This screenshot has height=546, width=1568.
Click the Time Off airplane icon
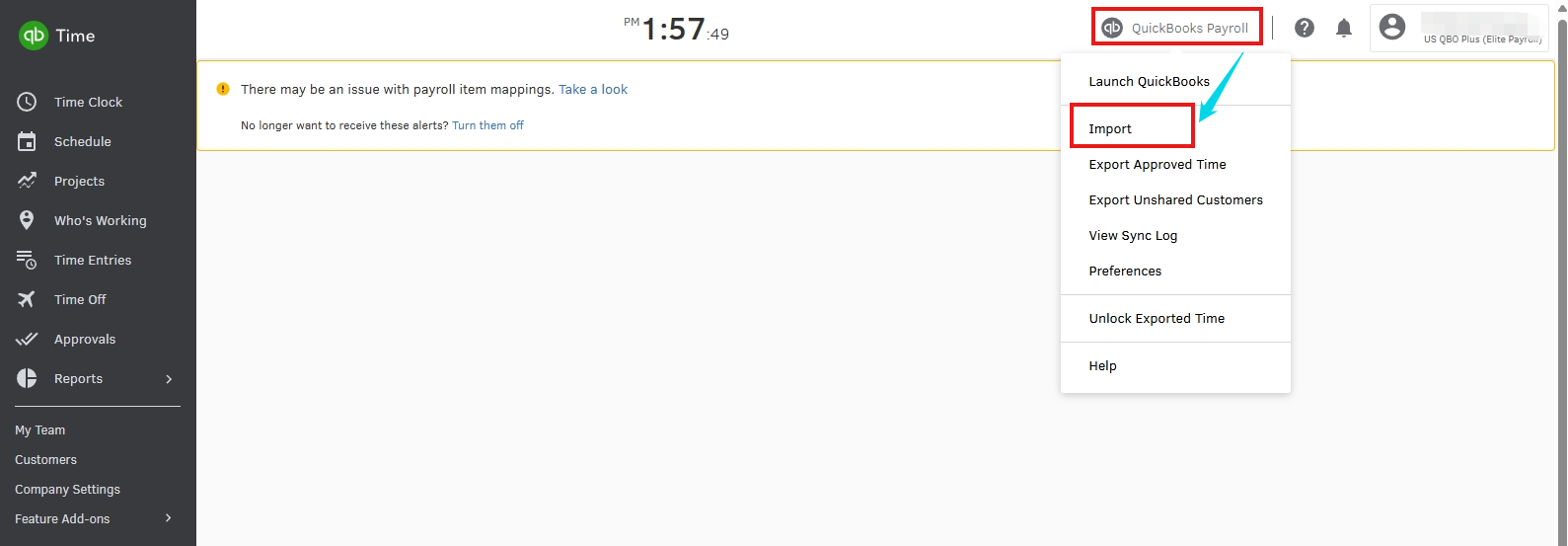pos(27,299)
